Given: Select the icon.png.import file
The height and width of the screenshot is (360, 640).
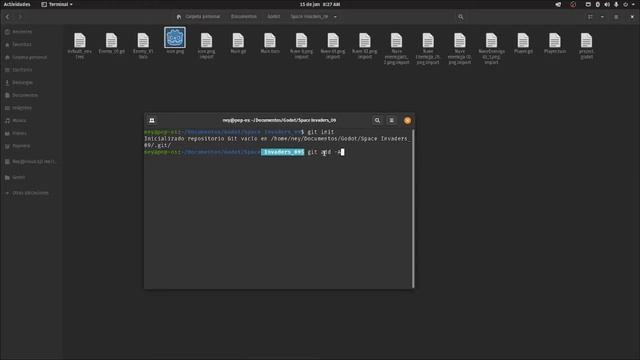Looking at the screenshot, I should [207, 46].
